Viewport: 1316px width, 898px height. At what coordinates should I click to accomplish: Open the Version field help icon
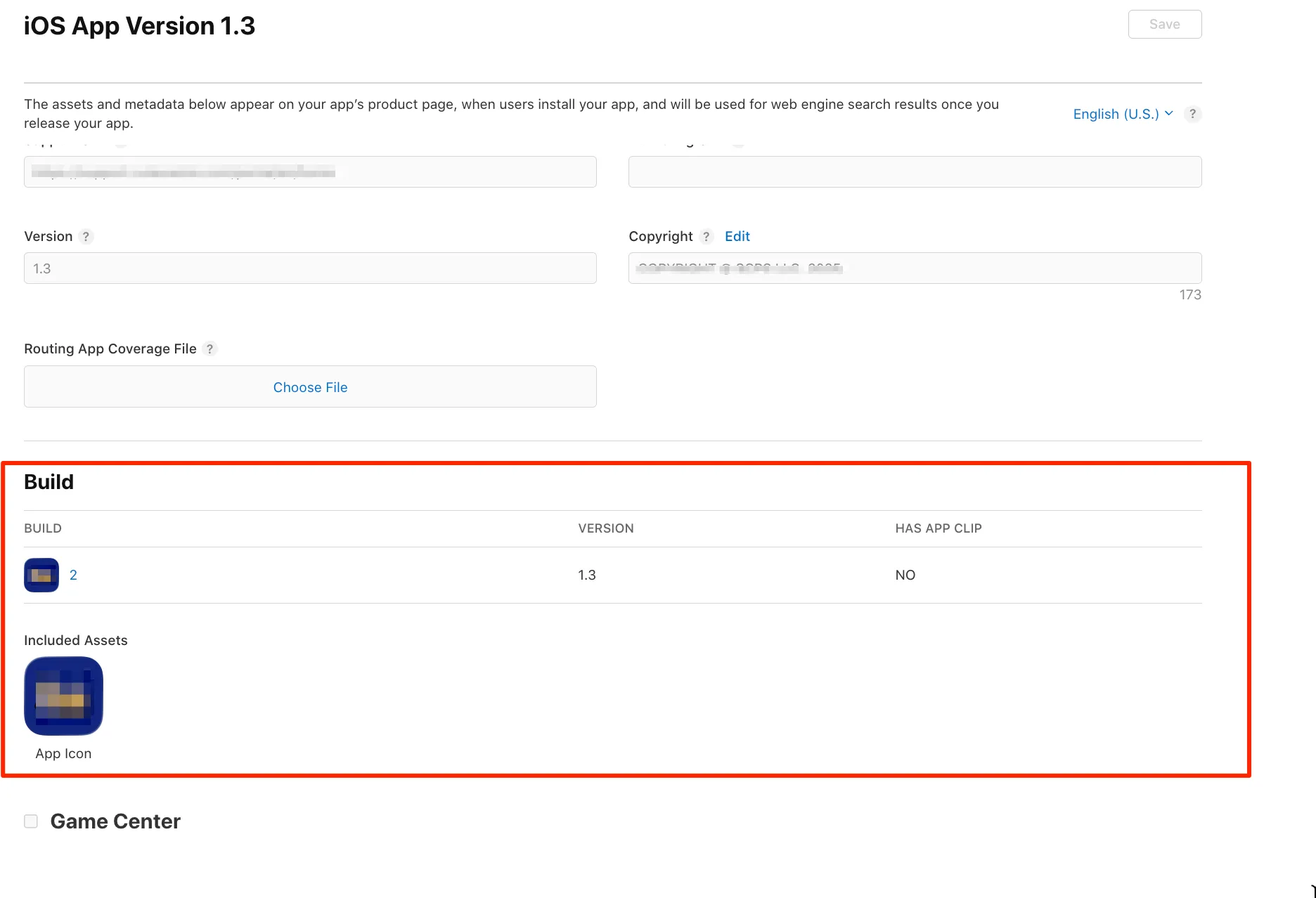(x=86, y=237)
